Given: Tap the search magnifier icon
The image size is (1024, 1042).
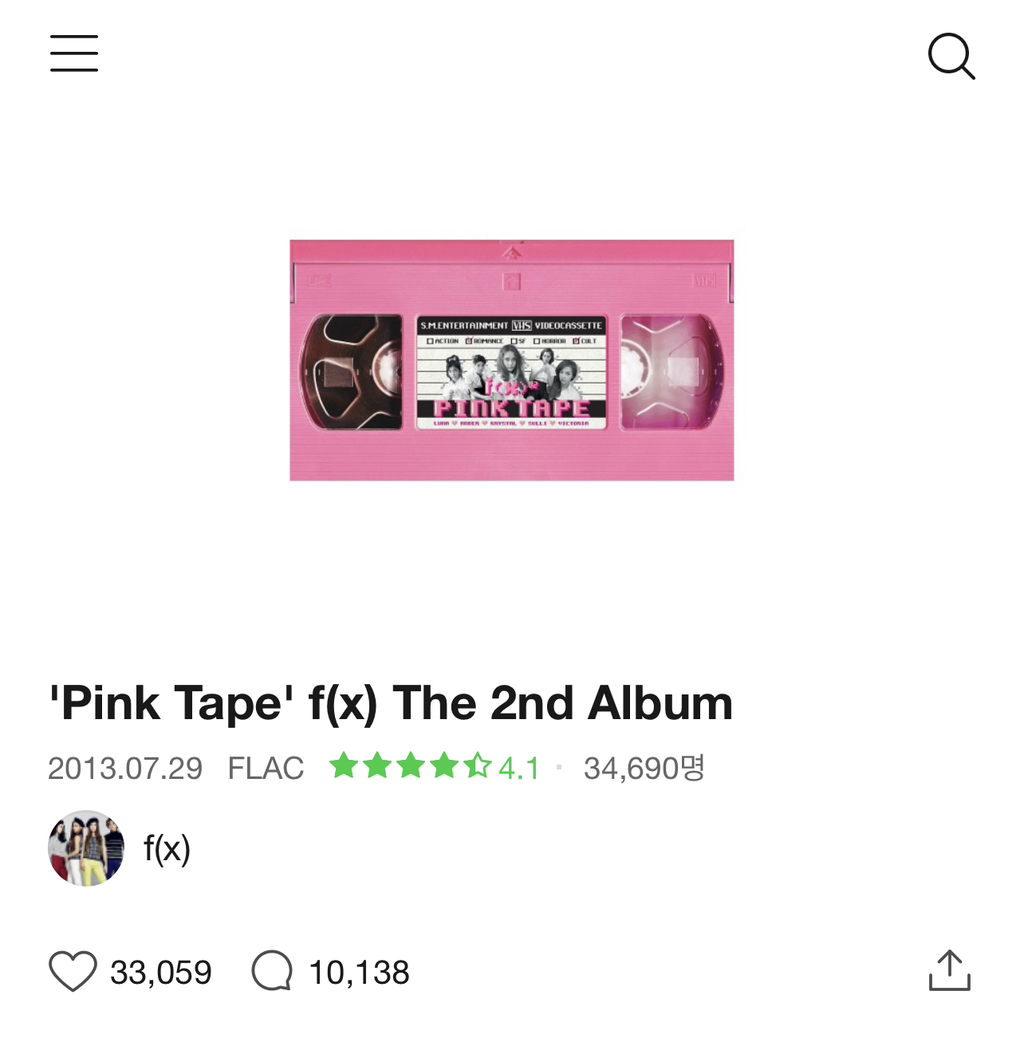Looking at the screenshot, I should click(x=950, y=56).
